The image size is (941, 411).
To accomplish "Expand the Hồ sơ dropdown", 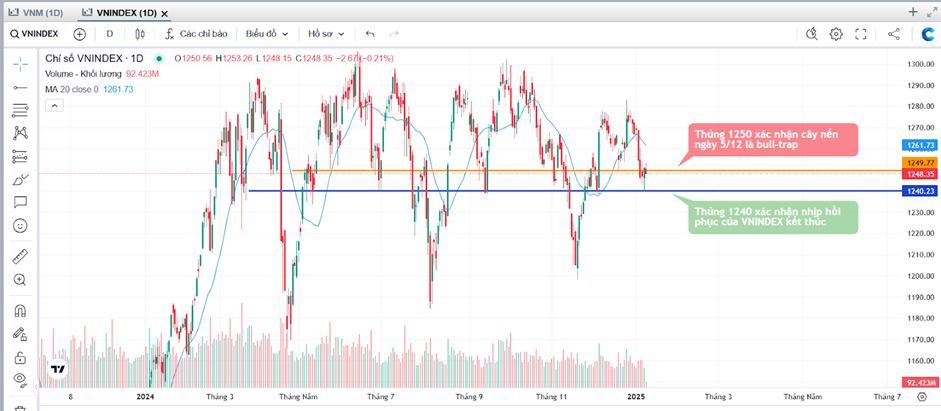I will pos(326,34).
